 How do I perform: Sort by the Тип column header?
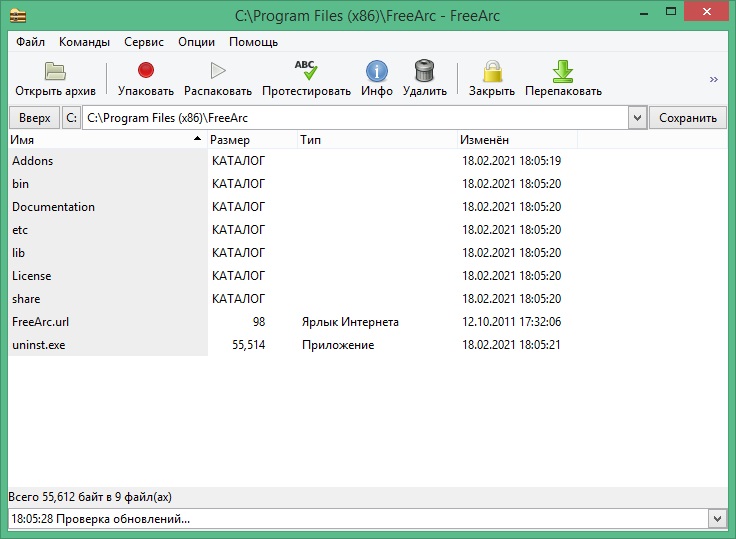coord(377,139)
